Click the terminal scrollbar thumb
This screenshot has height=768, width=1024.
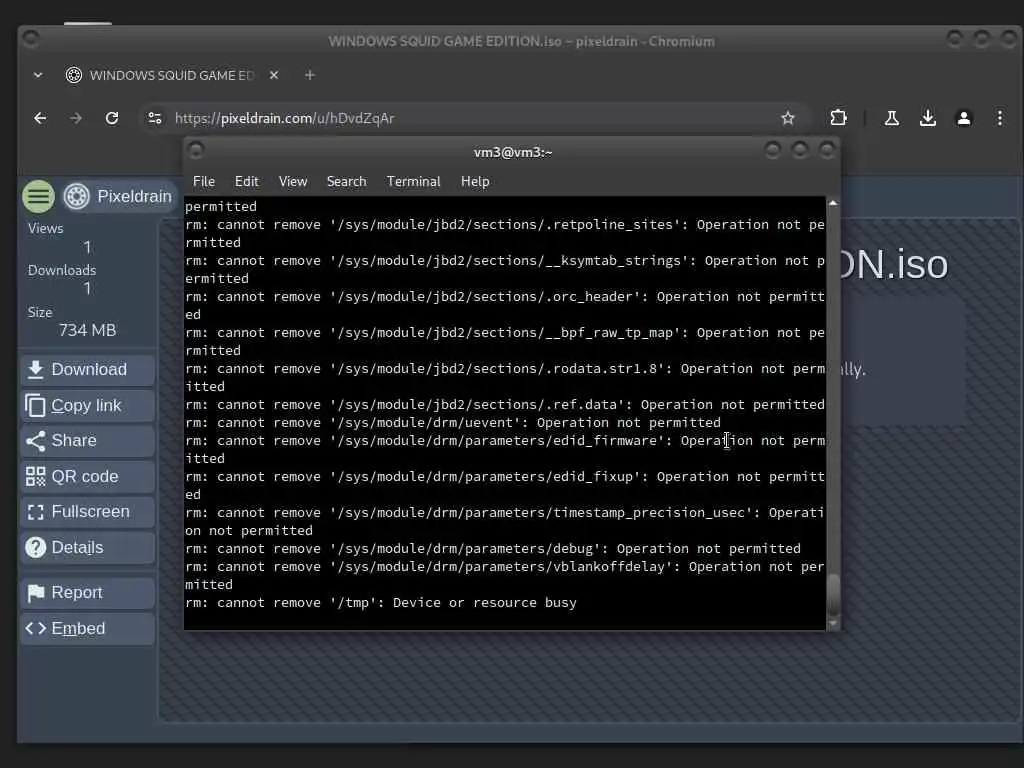pyautogui.click(x=833, y=594)
